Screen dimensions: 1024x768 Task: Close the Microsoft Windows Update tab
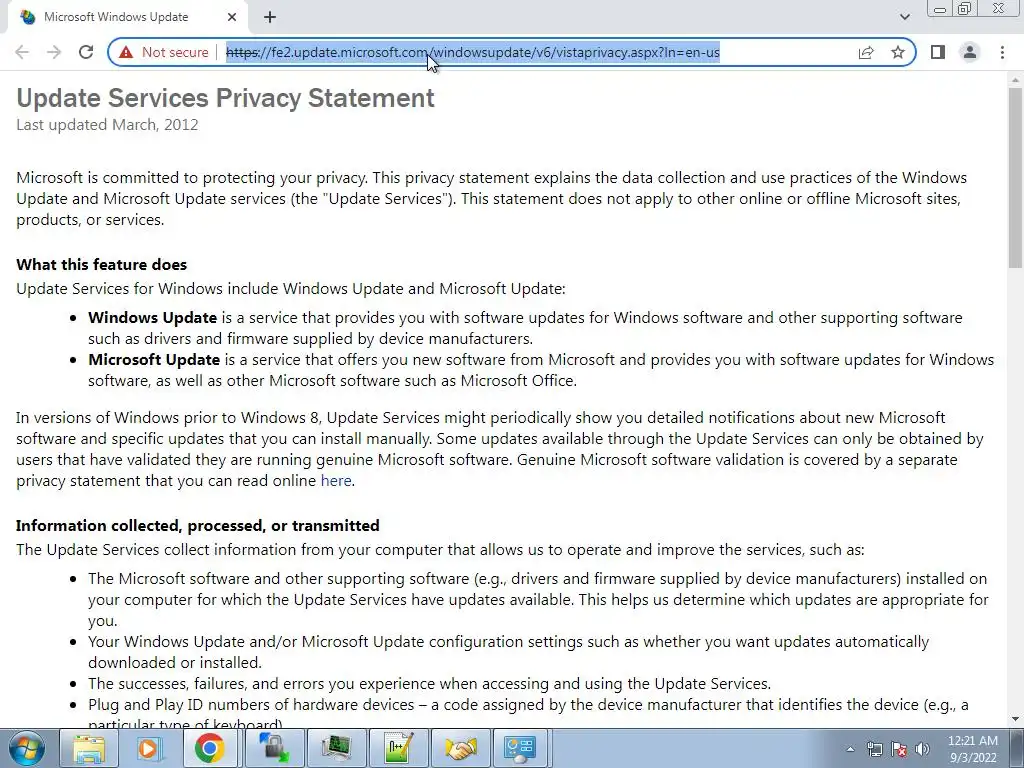click(x=232, y=17)
